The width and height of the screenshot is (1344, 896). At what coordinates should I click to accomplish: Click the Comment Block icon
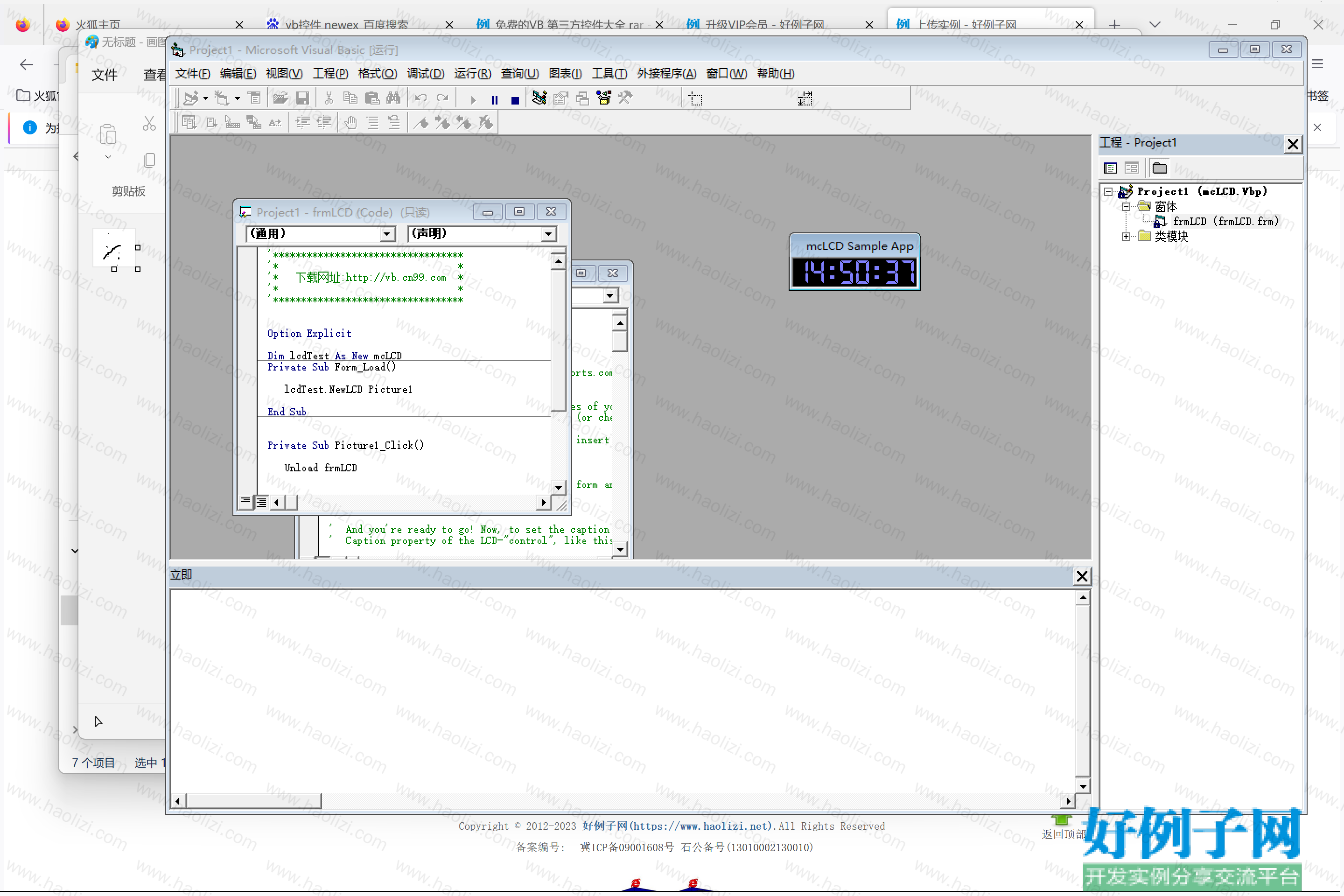[x=372, y=122]
